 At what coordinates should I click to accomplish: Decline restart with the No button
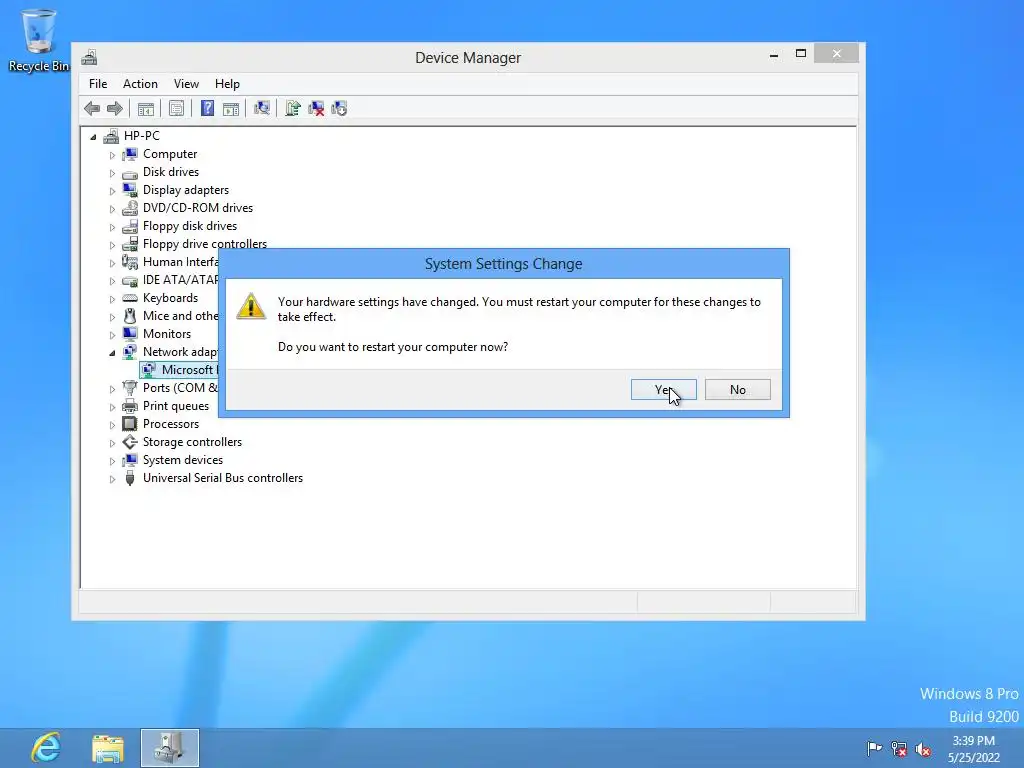[x=737, y=389]
